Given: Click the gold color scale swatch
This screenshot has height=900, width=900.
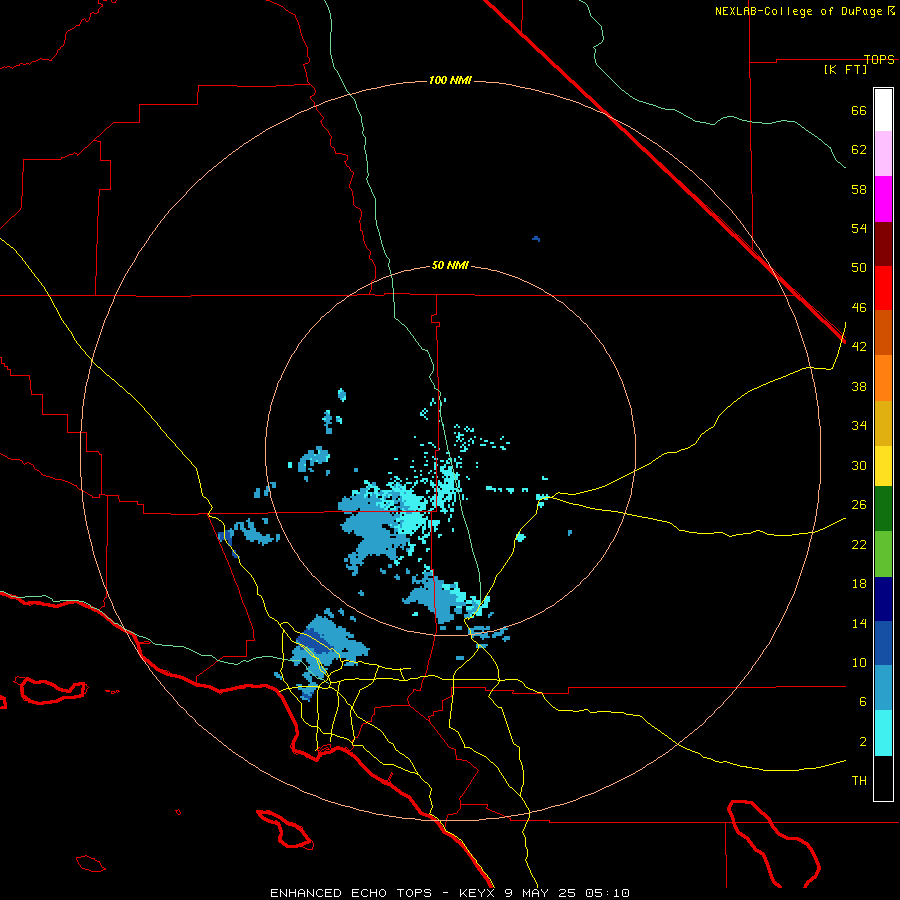Looking at the screenshot, I should click(x=883, y=422).
